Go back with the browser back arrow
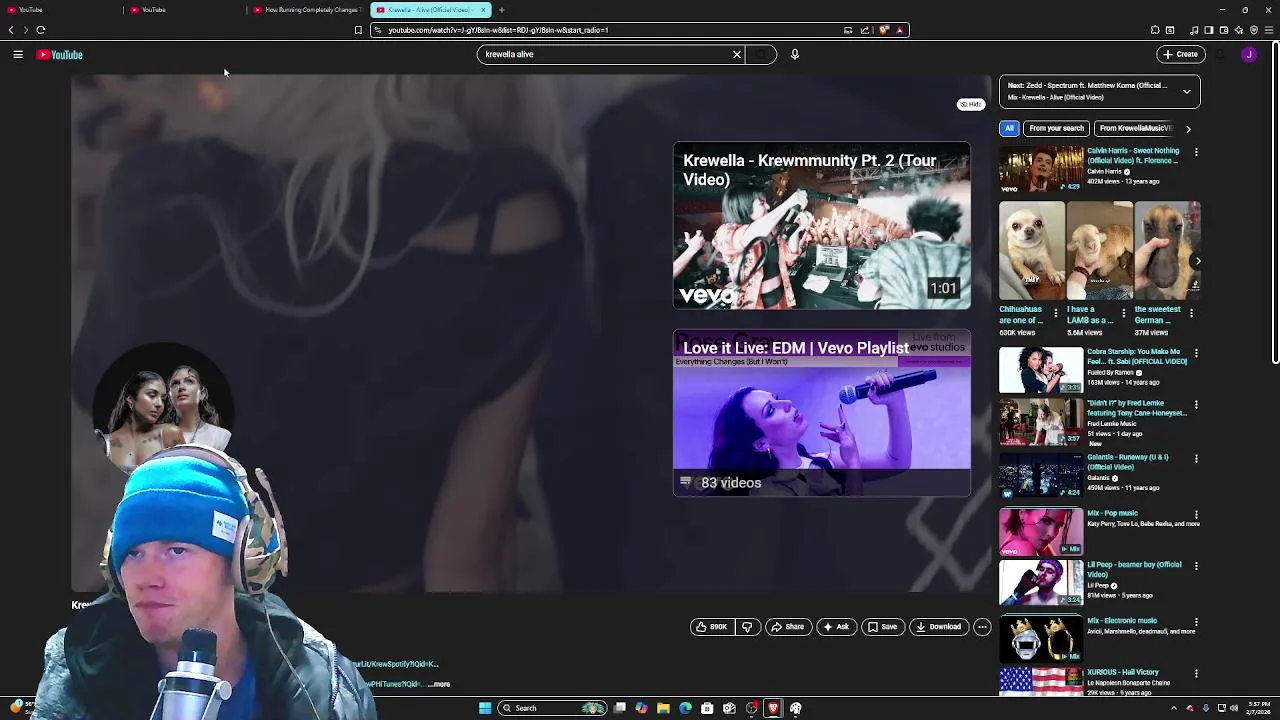The width and height of the screenshot is (1280, 720). tap(11, 30)
